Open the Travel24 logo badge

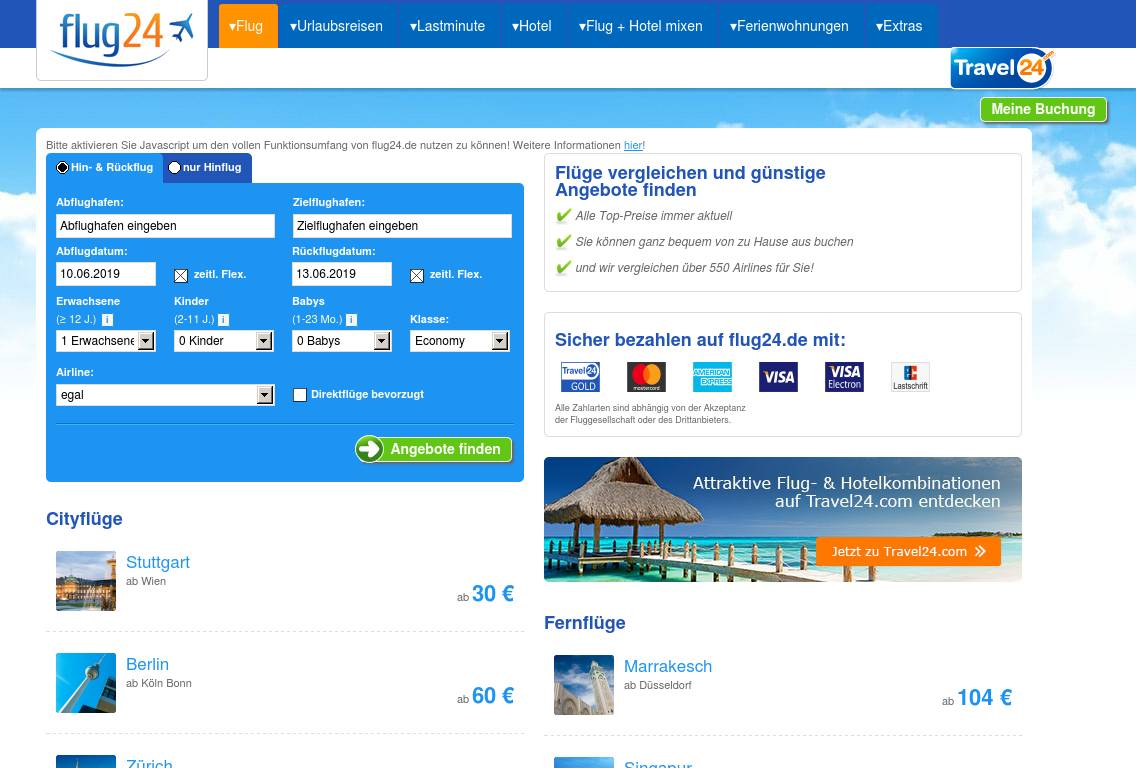point(1002,68)
